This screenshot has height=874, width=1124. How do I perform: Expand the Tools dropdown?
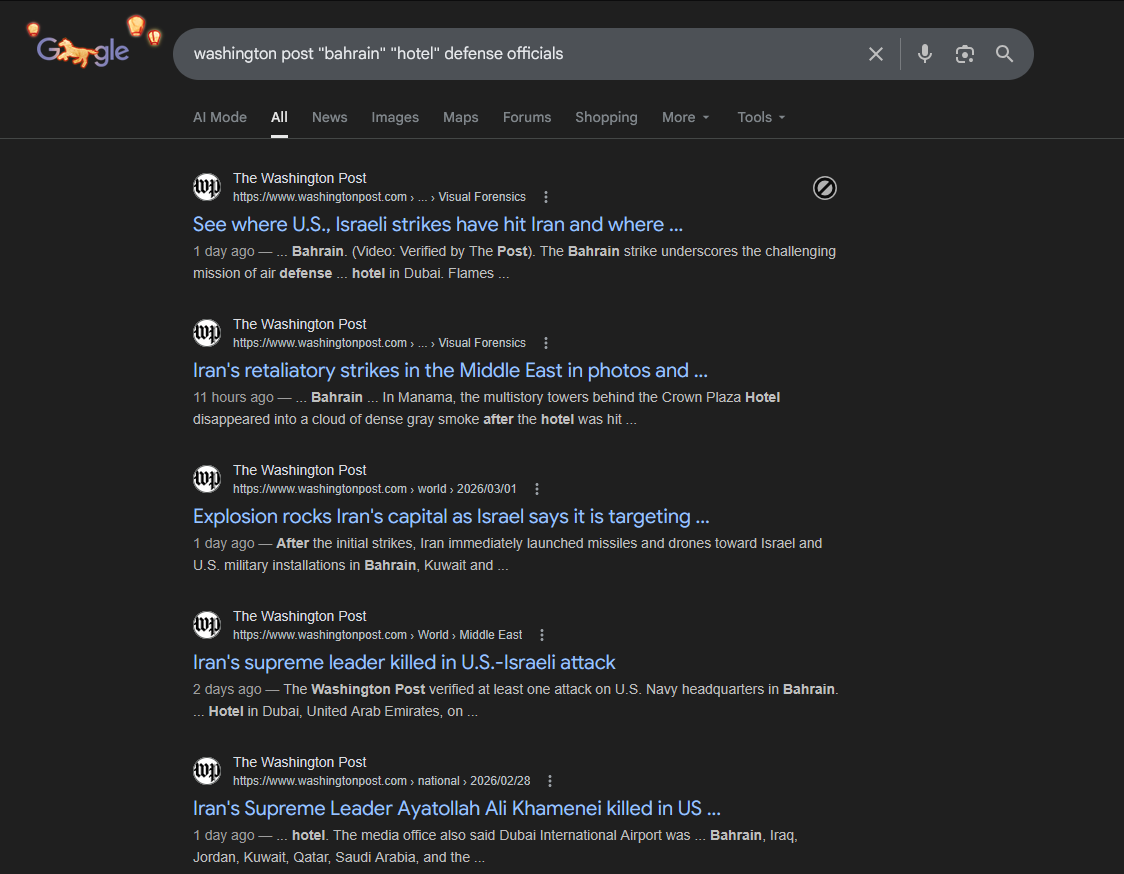tap(761, 117)
